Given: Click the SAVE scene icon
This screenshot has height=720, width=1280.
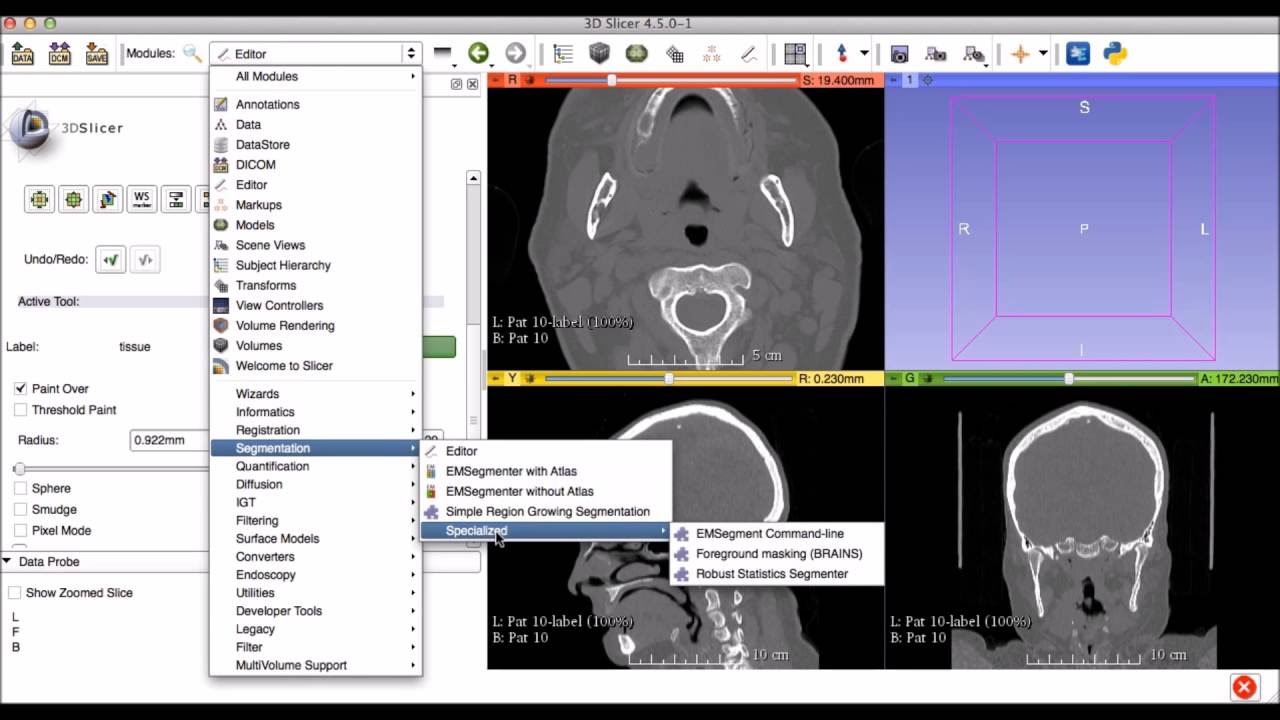Looking at the screenshot, I should click(x=96, y=54).
